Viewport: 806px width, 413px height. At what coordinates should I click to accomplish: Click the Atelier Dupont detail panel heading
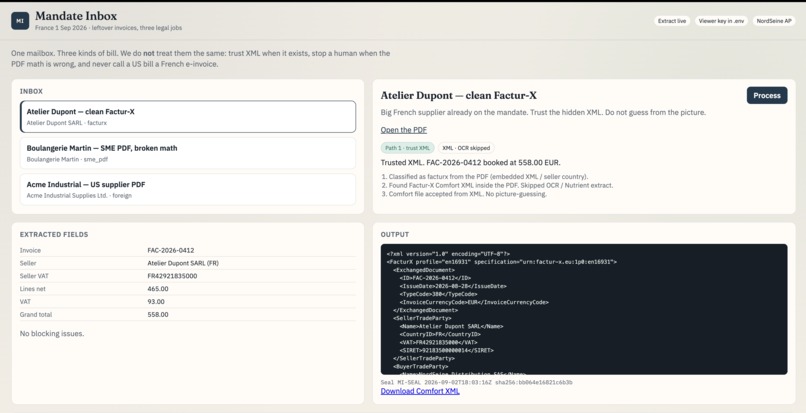point(459,95)
